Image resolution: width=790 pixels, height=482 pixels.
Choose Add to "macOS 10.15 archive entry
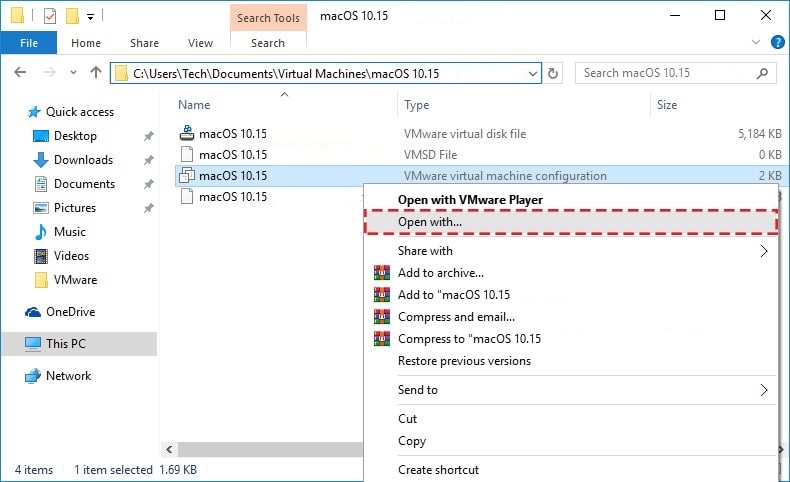453,295
